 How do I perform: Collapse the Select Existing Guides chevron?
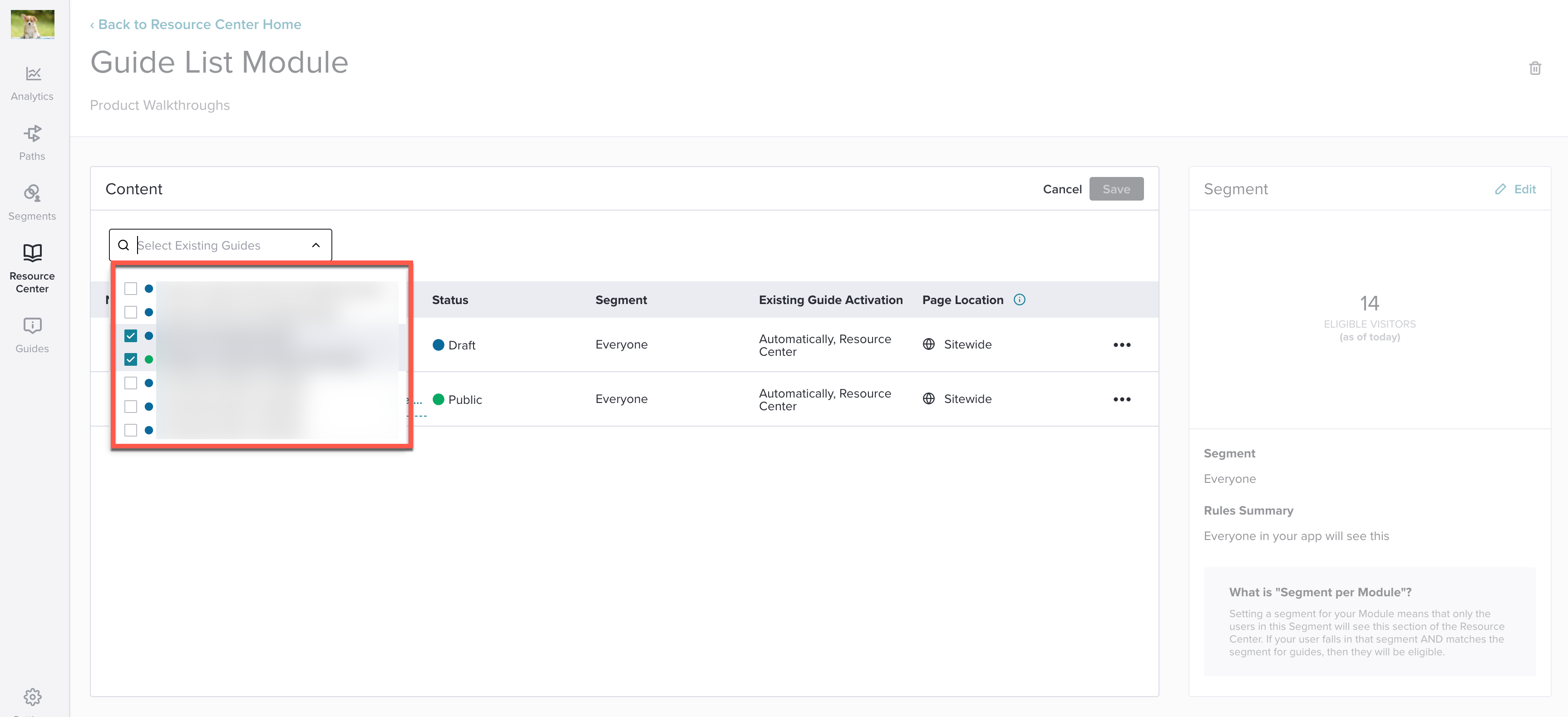(x=316, y=245)
